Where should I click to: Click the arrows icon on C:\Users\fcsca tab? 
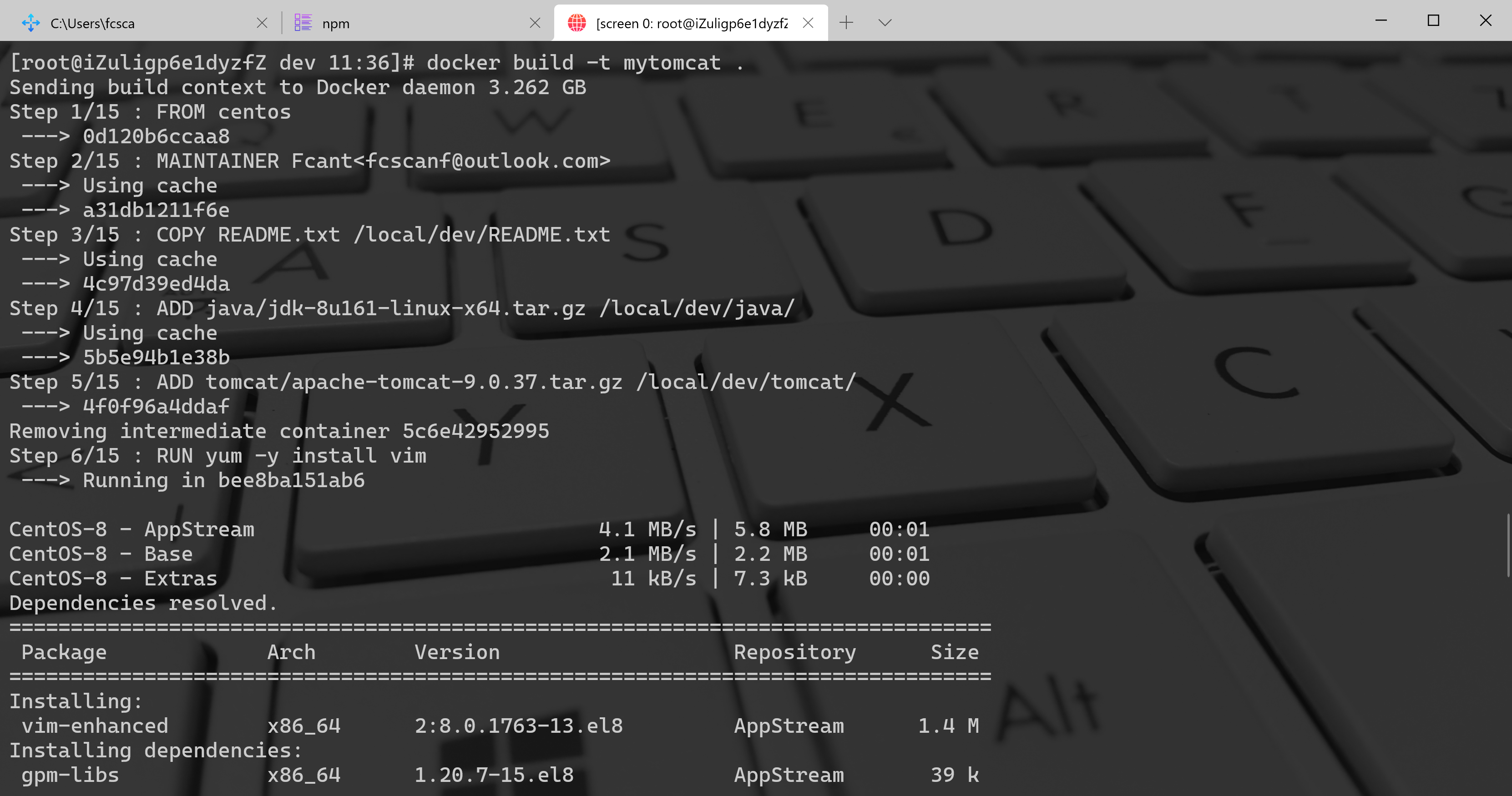point(30,23)
